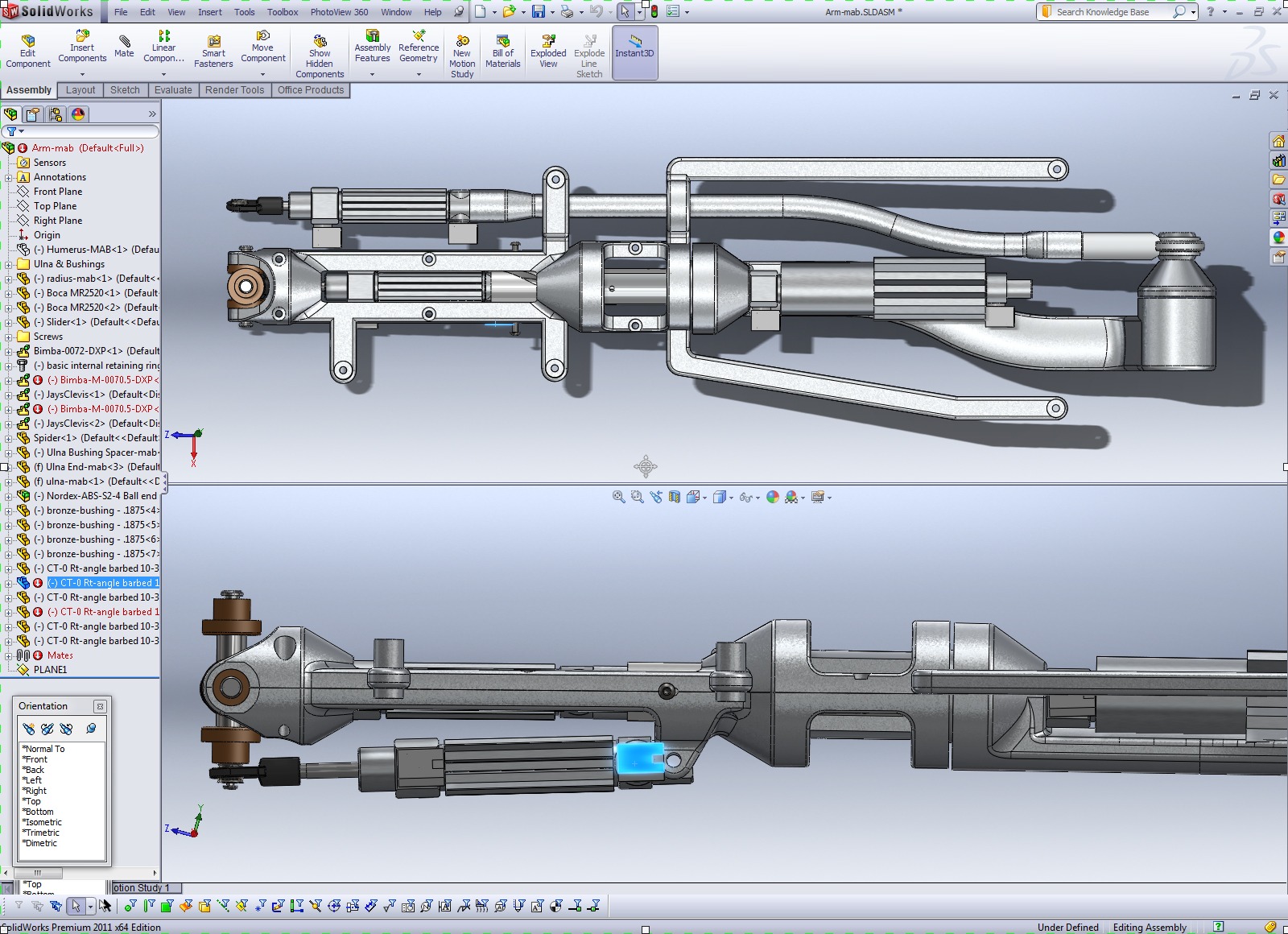Viewport: 1288px width, 934px height.
Task: Click the Exploded View icon
Action: (548, 51)
